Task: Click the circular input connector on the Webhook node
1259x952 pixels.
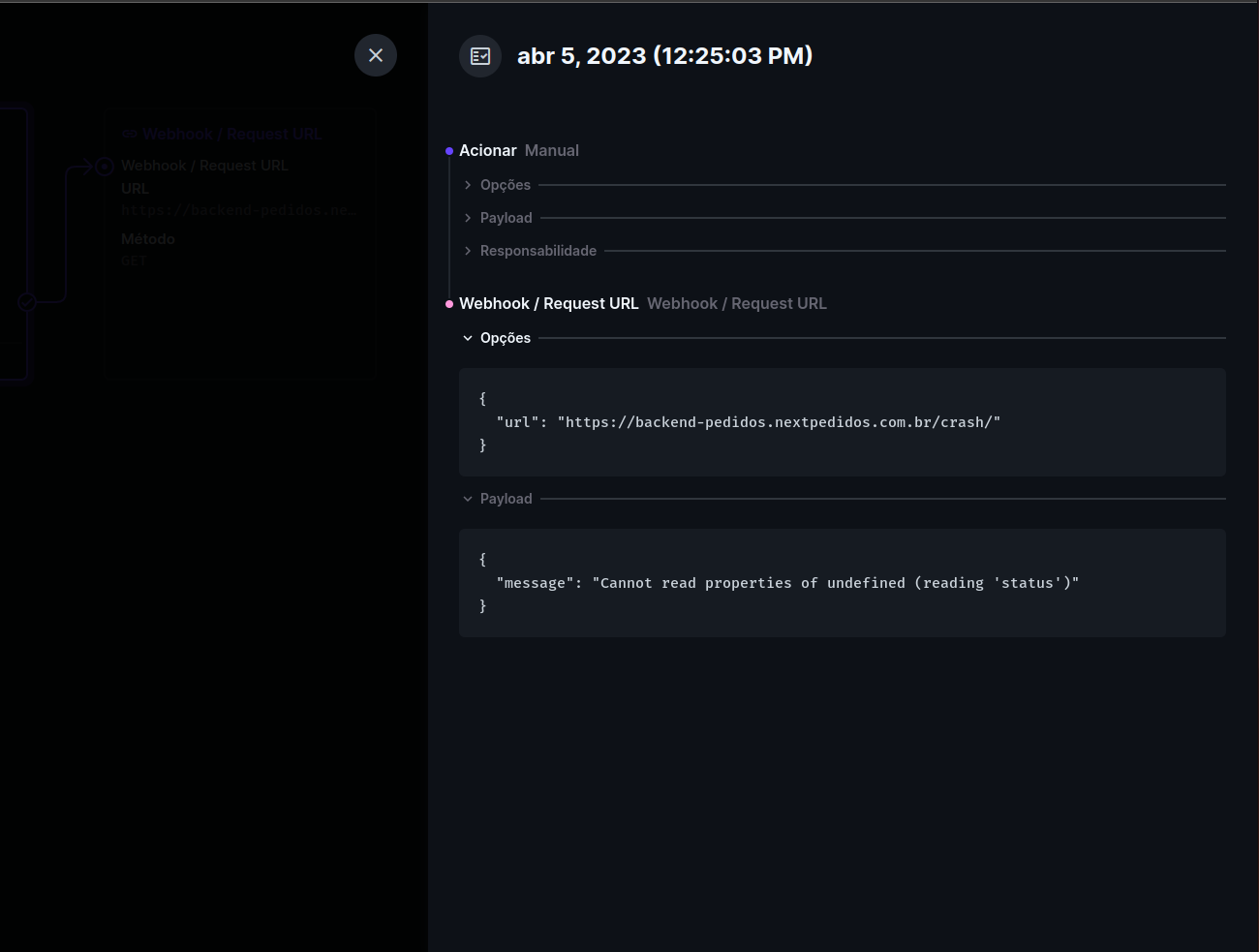Action: (x=104, y=166)
